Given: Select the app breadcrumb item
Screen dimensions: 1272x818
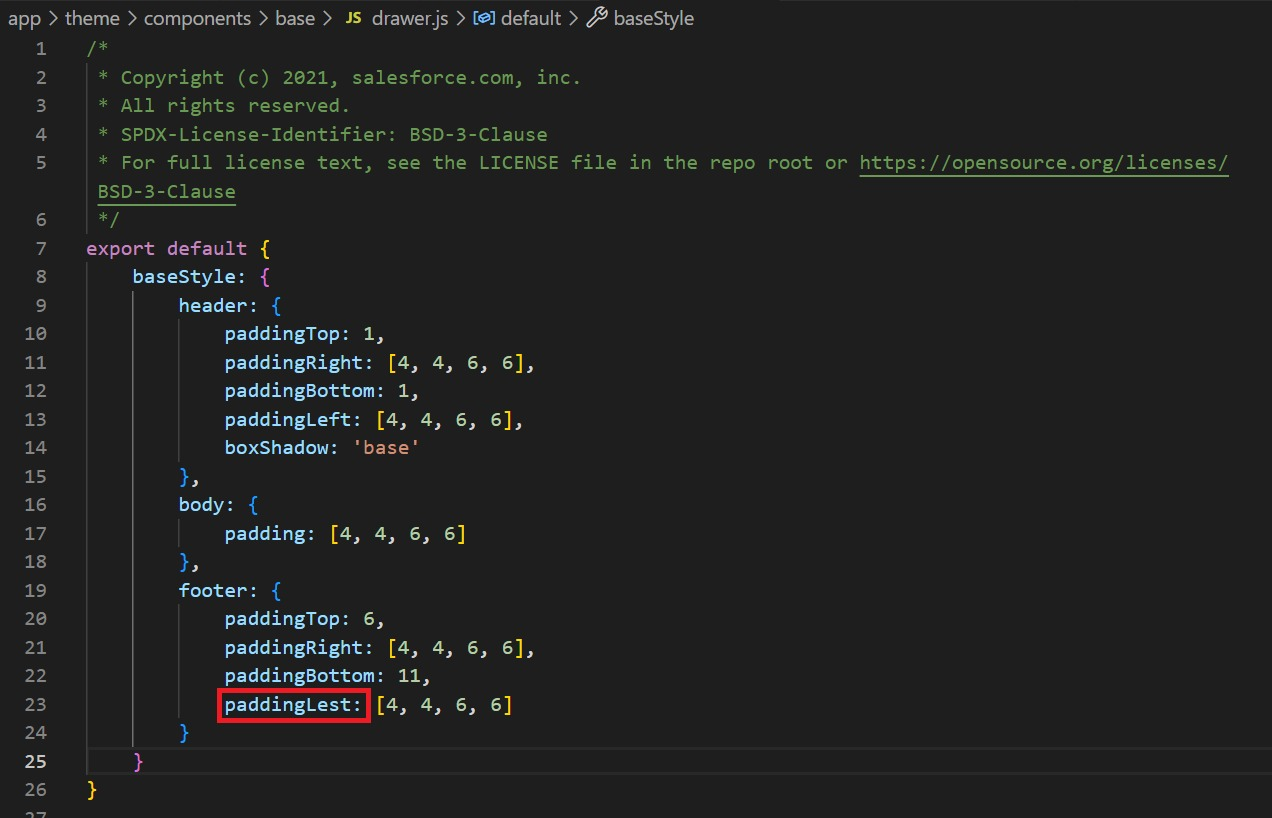Looking at the screenshot, I should coord(25,18).
